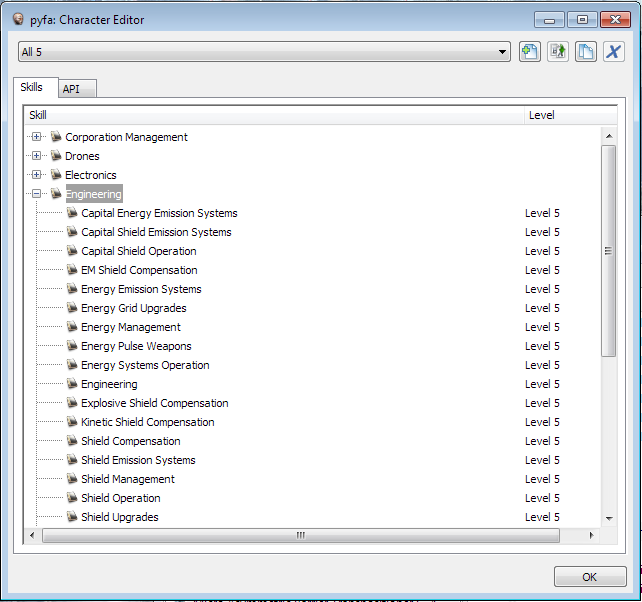Click icon next to Capital Shield Emission Systems
Viewport: 642px width, 602px height.
72,231
